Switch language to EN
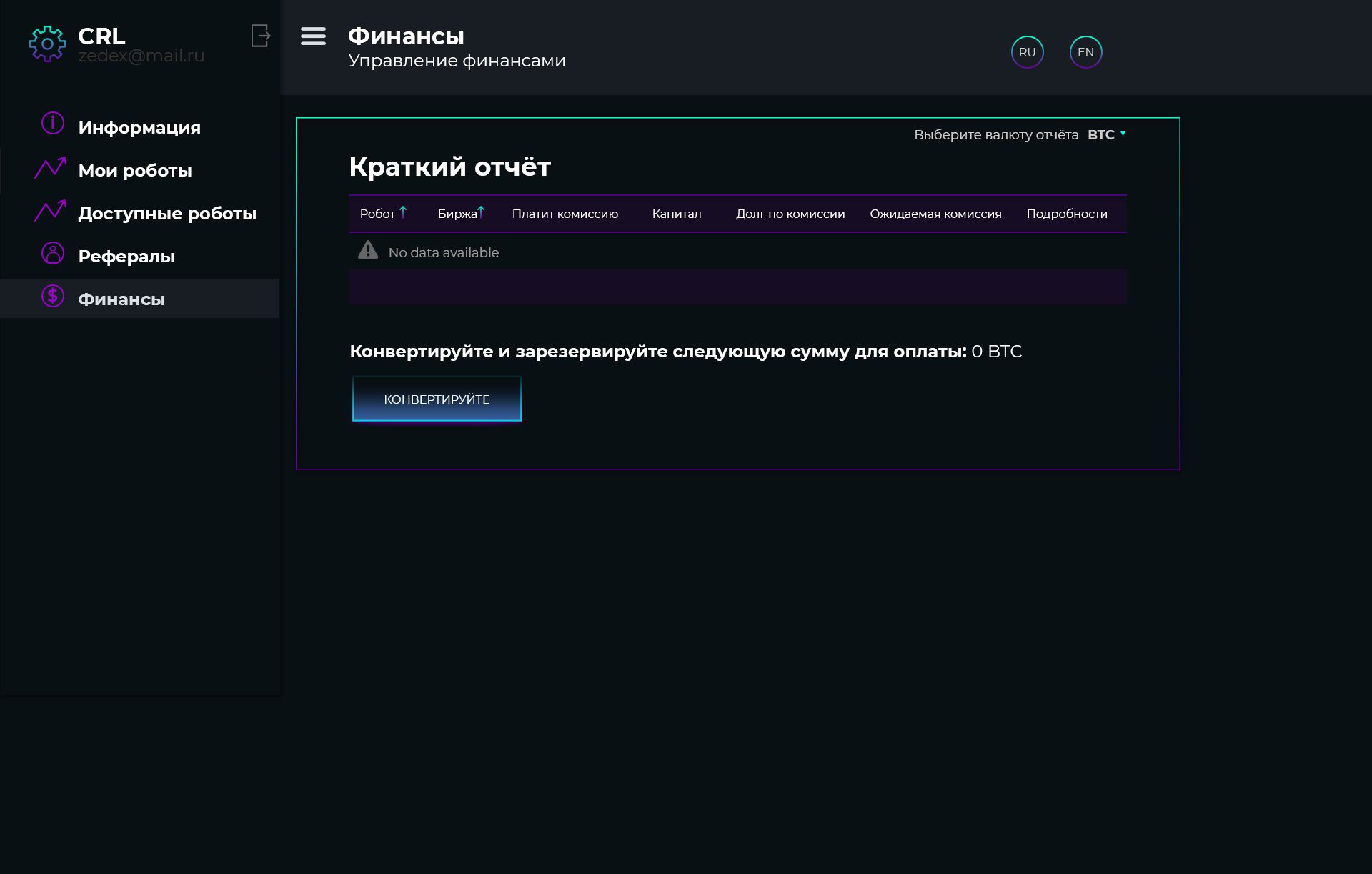This screenshot has width=1372, height=874. [1085, 52]
